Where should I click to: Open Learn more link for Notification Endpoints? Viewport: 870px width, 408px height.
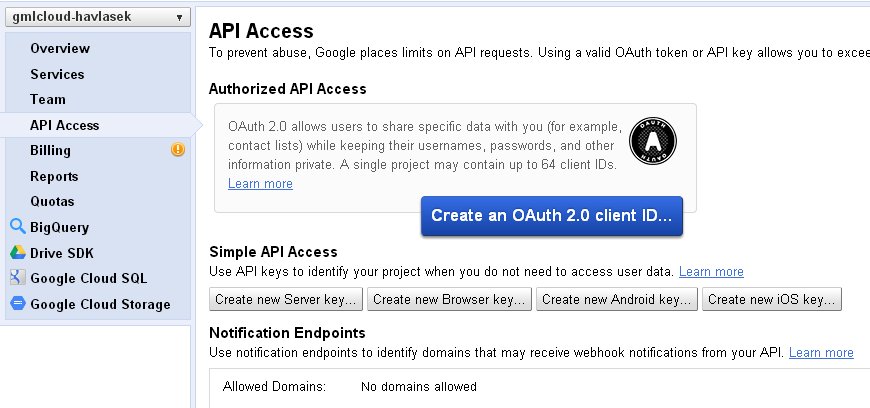[x=821, y=353]
